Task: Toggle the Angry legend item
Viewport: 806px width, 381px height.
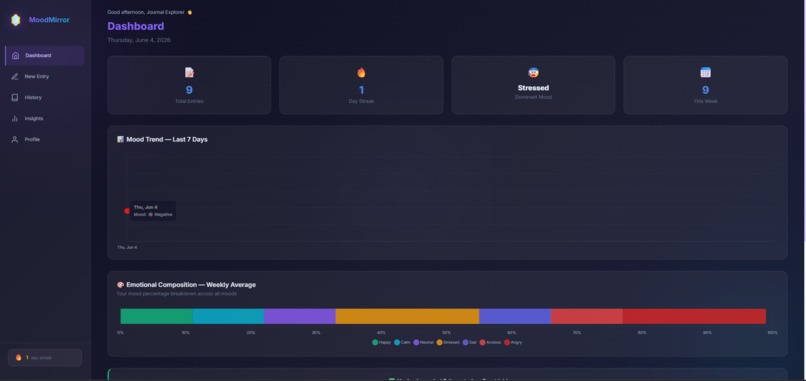Action: (513, 342)
